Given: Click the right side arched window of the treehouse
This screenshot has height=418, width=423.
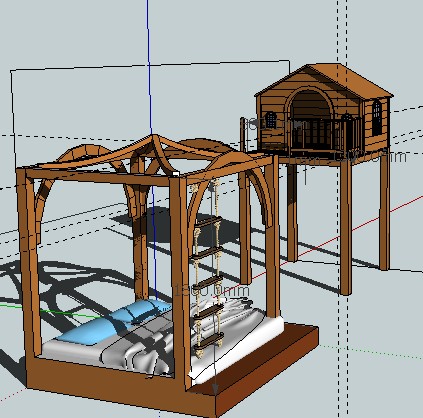Looking at the screenshot, I should coord(377,117).
